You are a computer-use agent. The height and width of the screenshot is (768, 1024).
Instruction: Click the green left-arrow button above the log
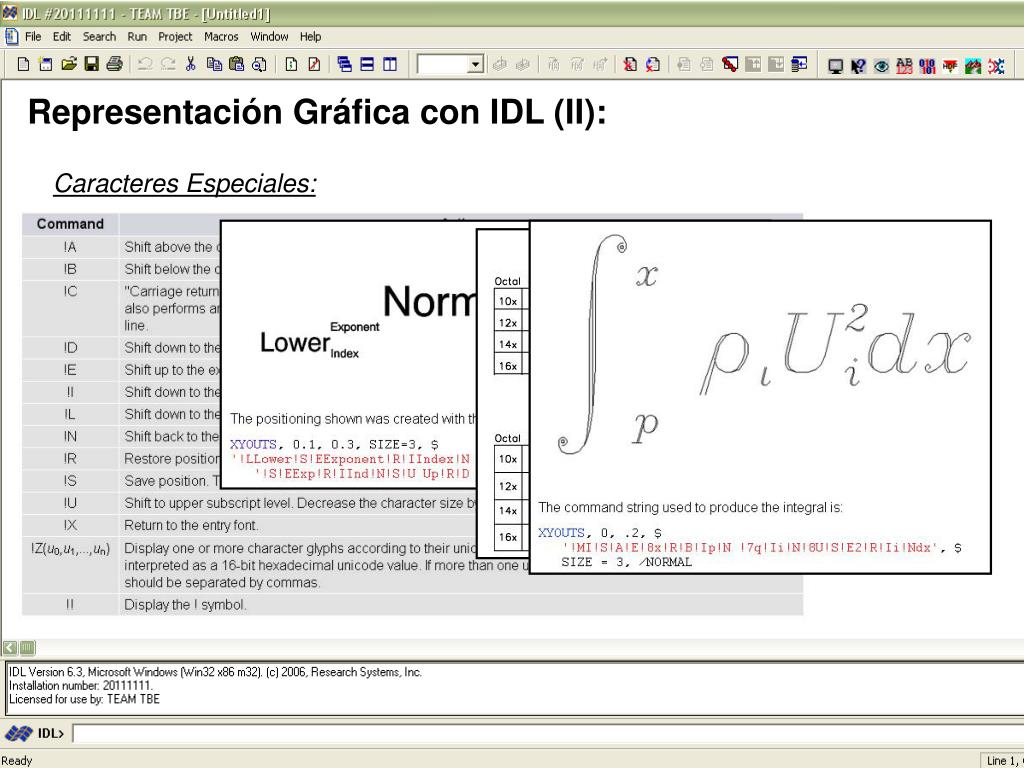10,647
